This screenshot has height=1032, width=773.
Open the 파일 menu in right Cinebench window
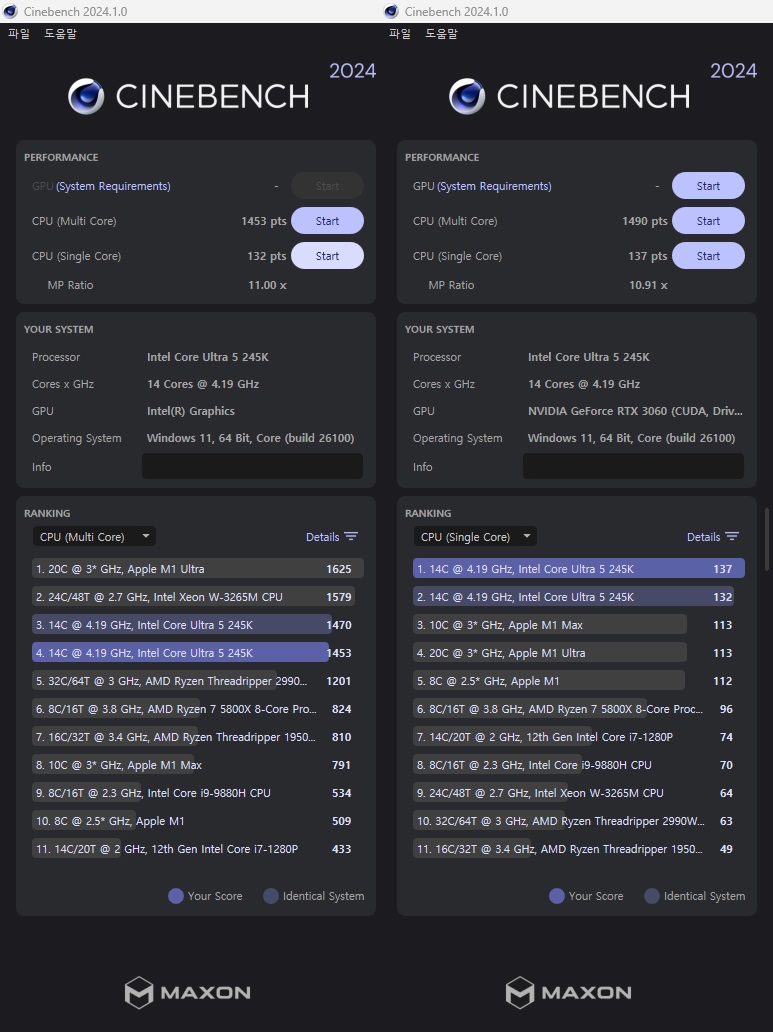[400, 33]
